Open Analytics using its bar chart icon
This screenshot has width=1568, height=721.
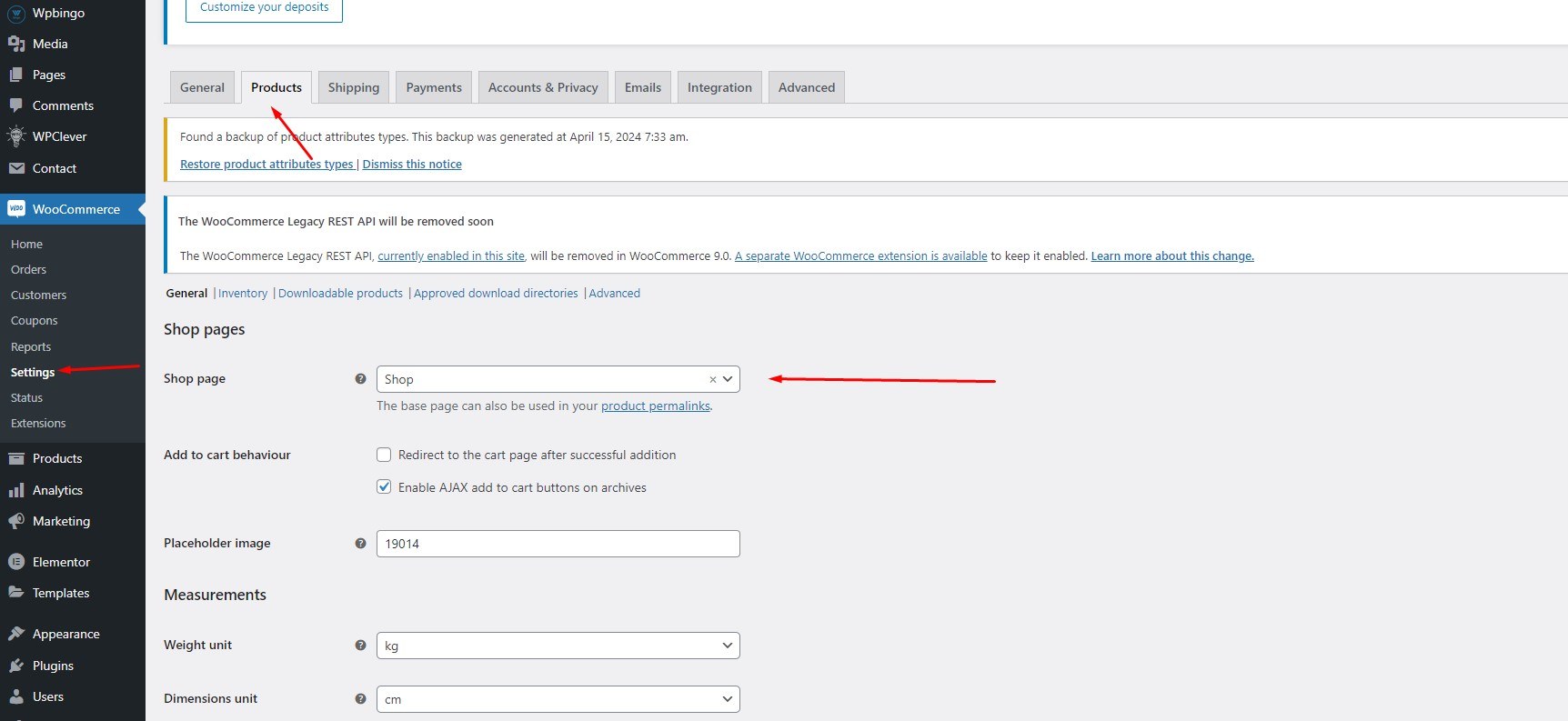16,490
